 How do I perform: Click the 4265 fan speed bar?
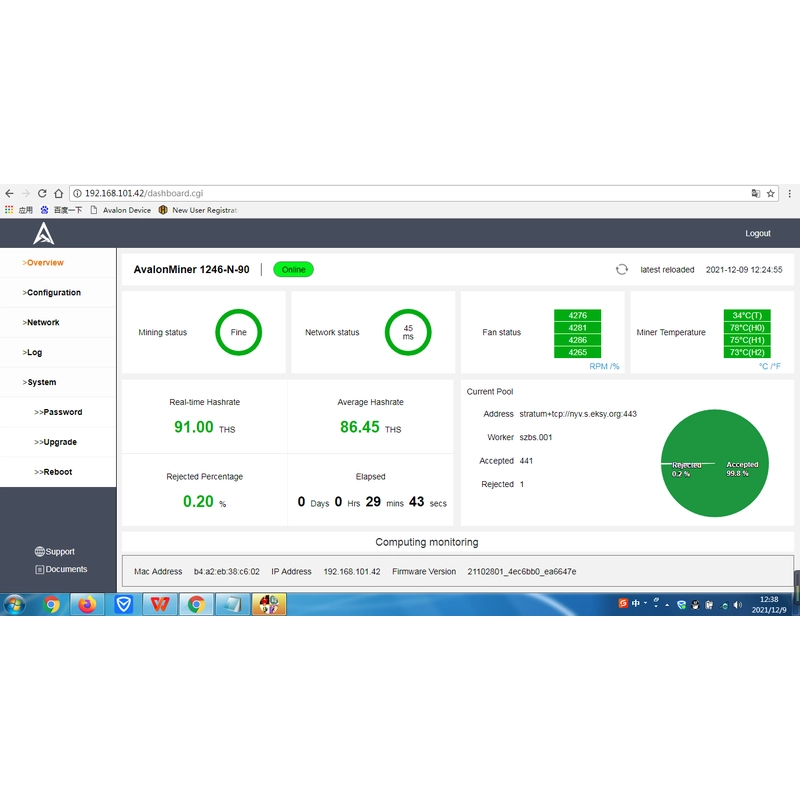[x=578, y=352]
